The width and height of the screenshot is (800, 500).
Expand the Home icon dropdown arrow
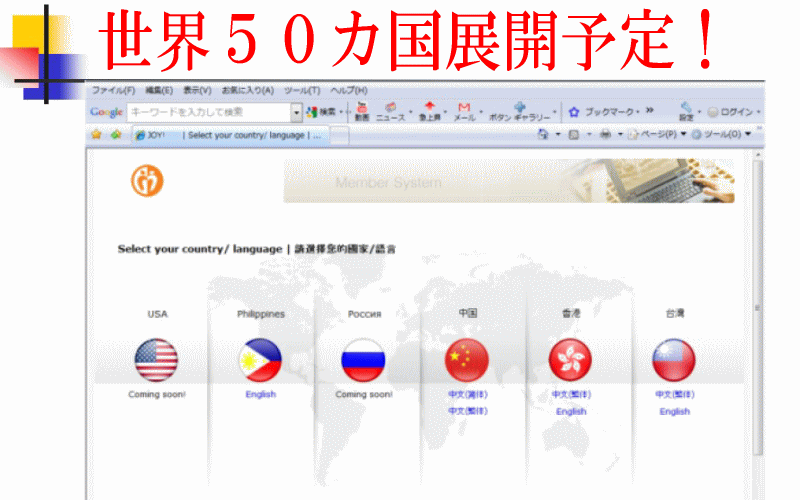pyautogui.click(x=558, y=134)
